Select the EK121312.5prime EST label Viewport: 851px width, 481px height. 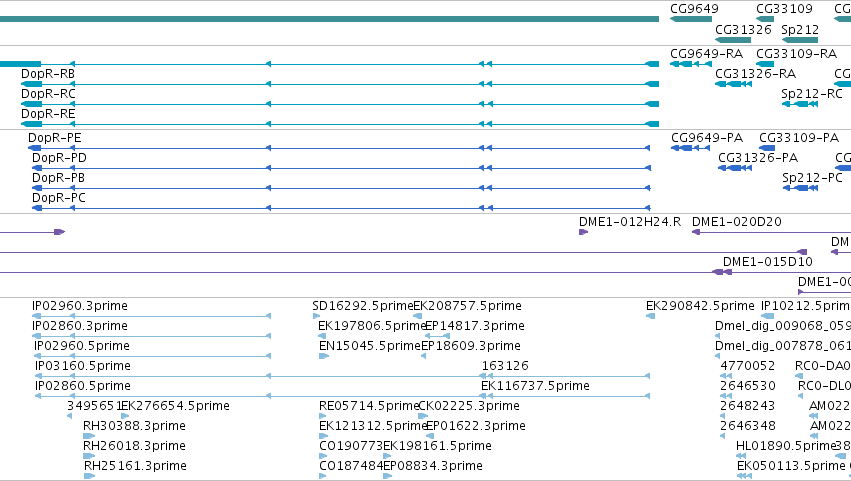pos(372,426)
